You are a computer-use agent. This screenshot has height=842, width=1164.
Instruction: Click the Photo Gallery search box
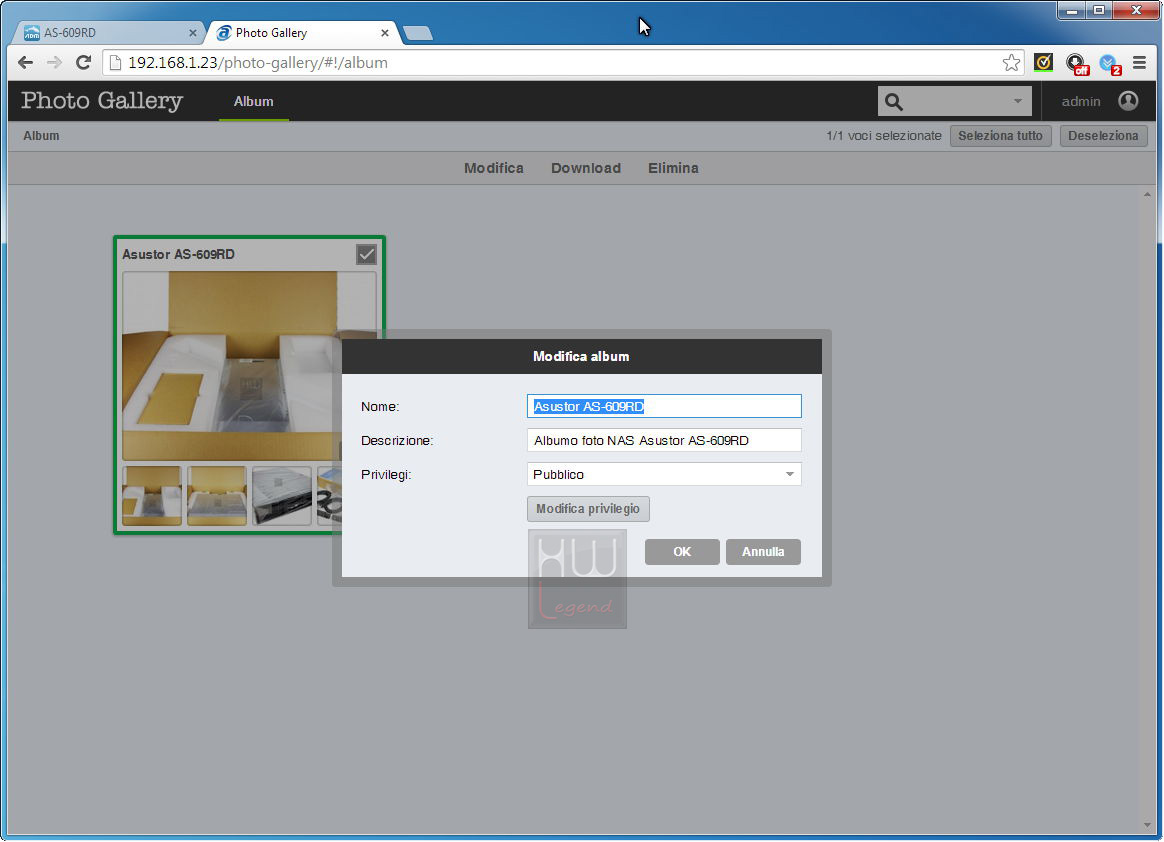point(955,101)
